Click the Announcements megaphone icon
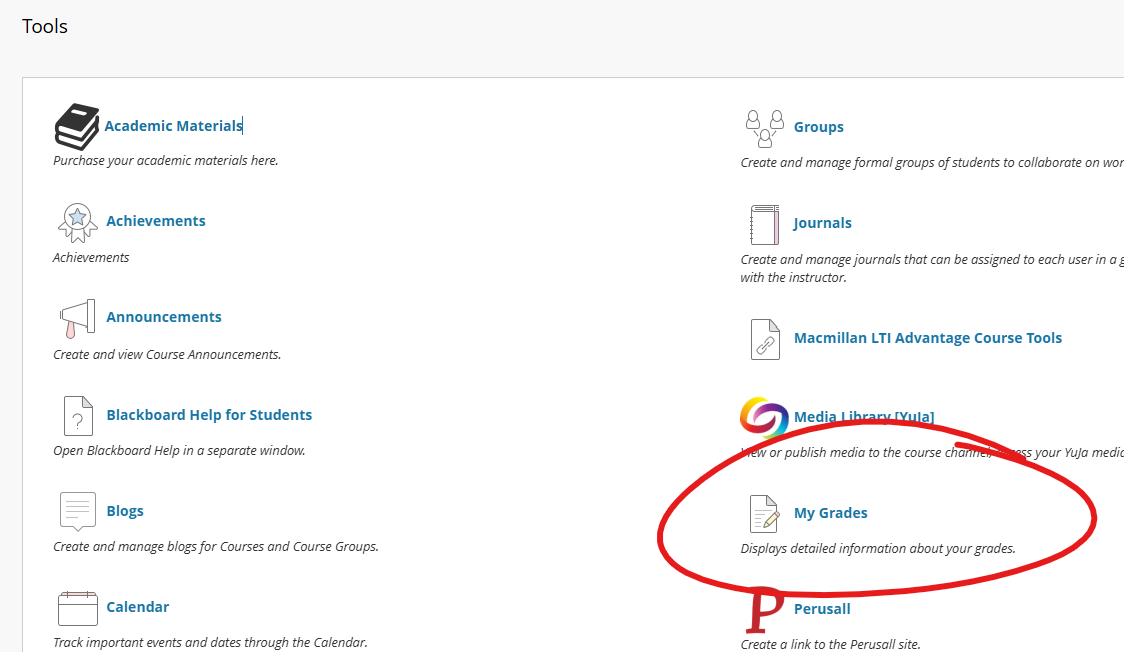The image size is (1124, 652). point(77,319)
